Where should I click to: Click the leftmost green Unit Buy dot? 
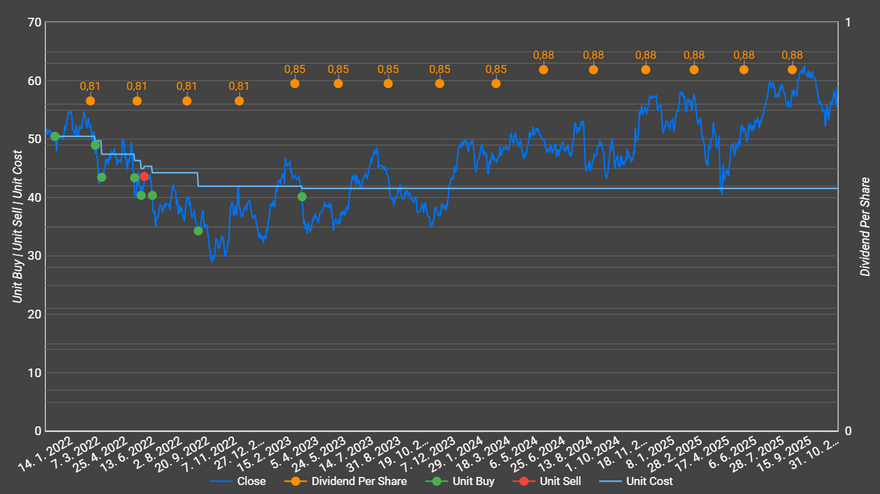point(54,137)
